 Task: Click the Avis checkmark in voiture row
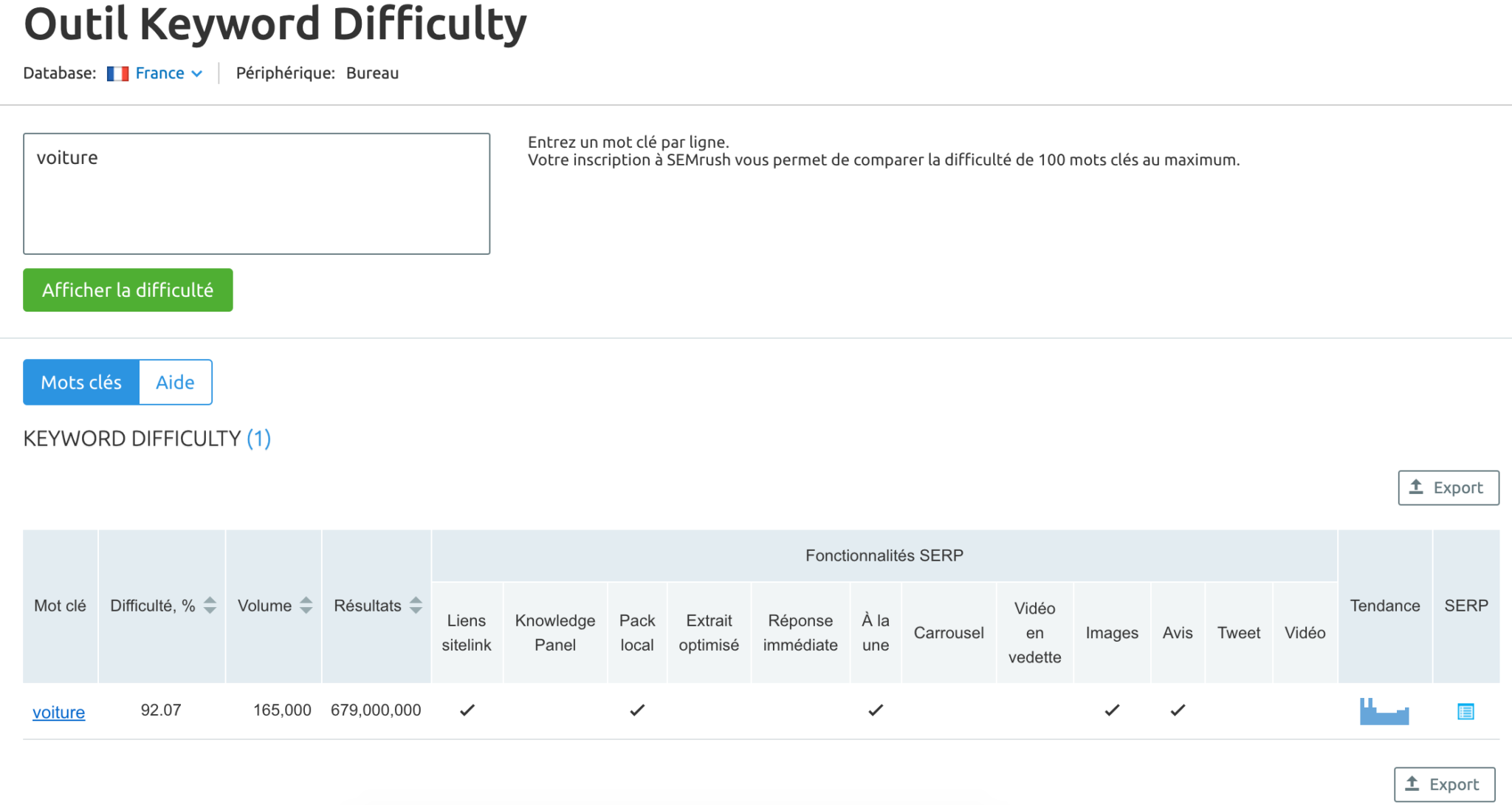pos(1178,710)
